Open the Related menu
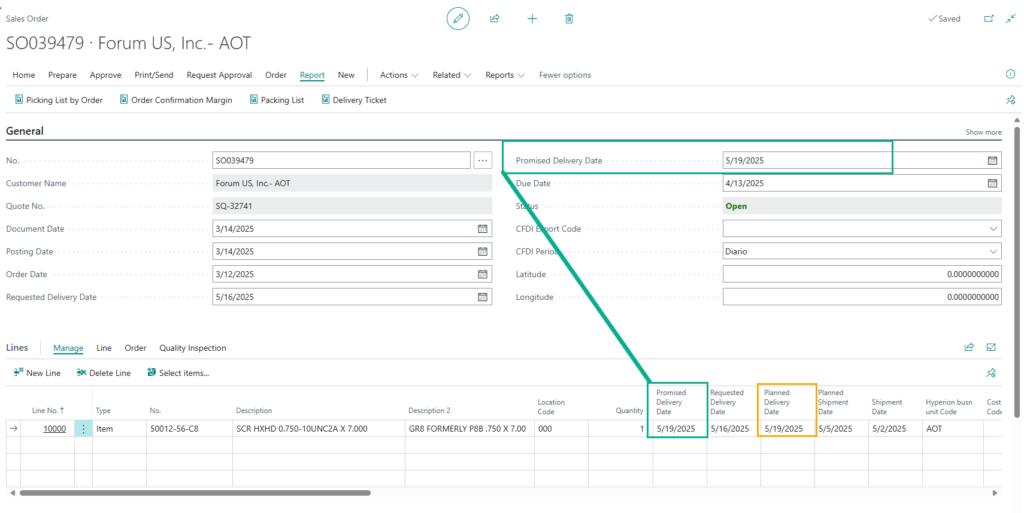The width and height of the screenshot is (1024, 513). (452, 75)
